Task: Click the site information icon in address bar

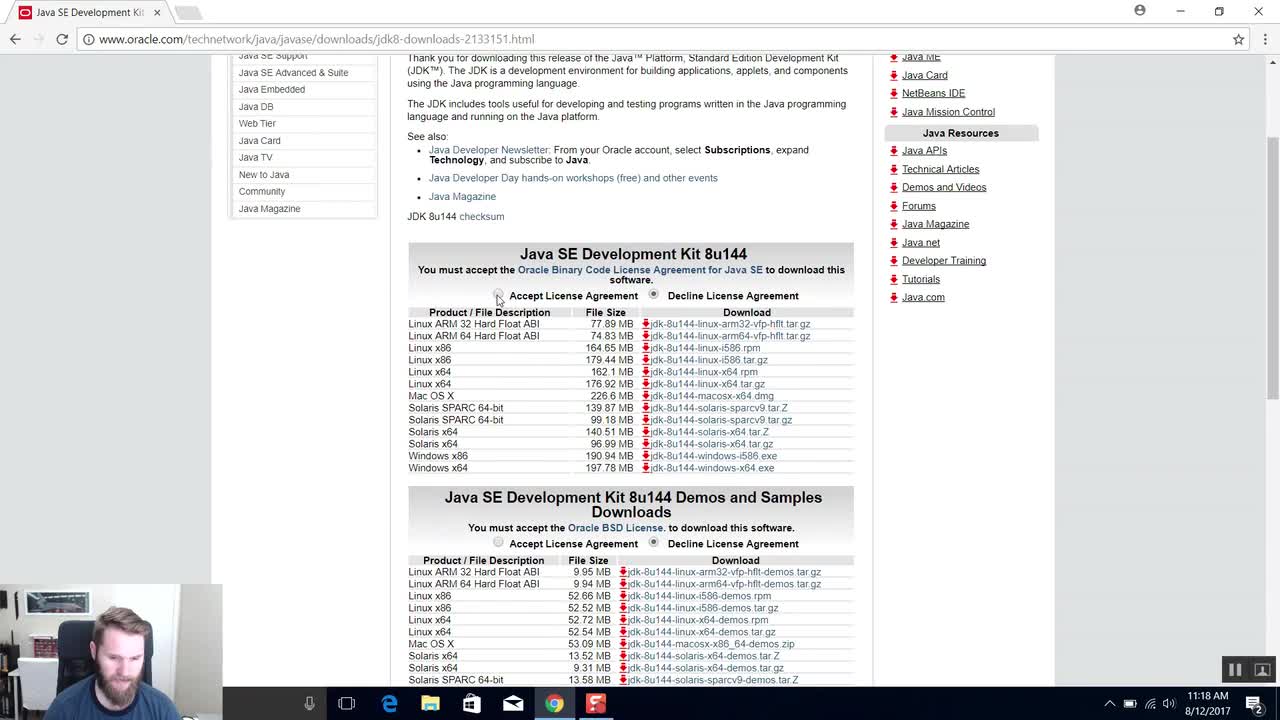Action: tap(88, 39)
